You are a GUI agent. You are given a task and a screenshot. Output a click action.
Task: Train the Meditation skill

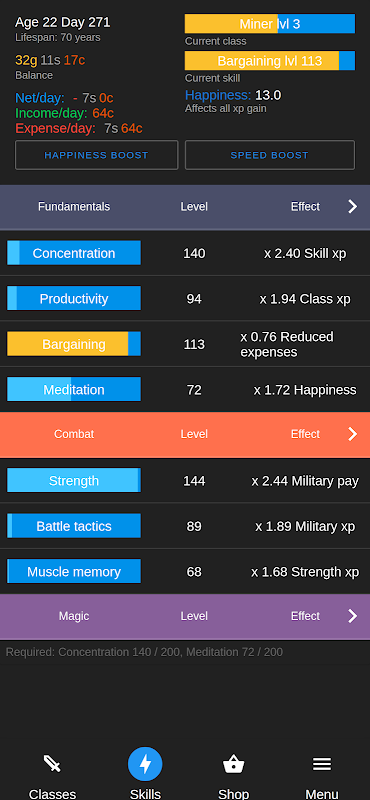click(74, 389)
